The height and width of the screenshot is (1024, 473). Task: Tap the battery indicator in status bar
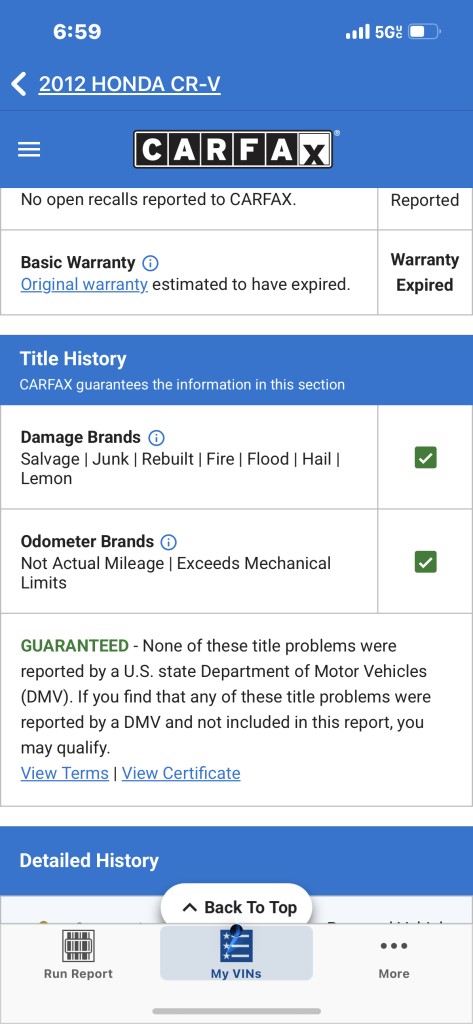[x=425, y=31]
